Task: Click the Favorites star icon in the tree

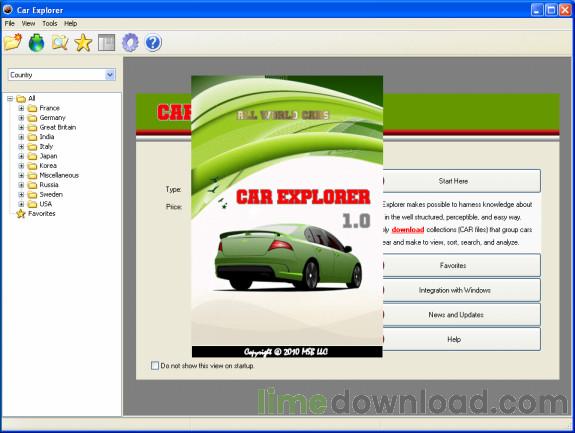Action: [21, 213]
